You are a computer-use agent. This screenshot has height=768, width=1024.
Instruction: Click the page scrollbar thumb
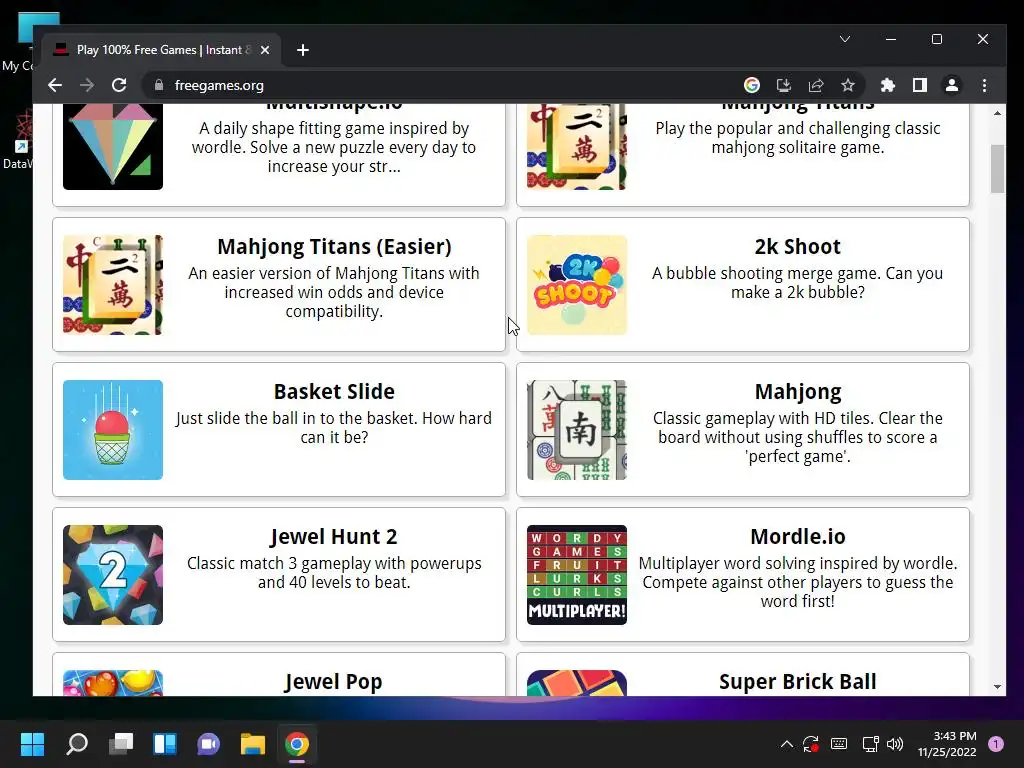pyautogui.click(x=997, y=168)
